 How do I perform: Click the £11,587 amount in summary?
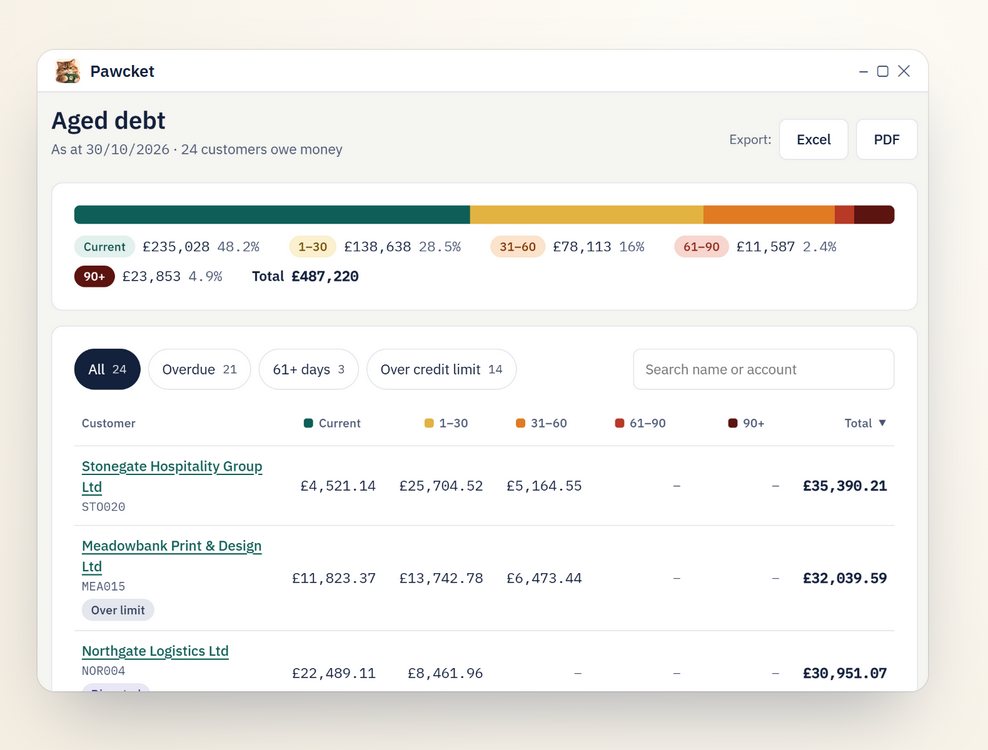[x=766, y=246]
